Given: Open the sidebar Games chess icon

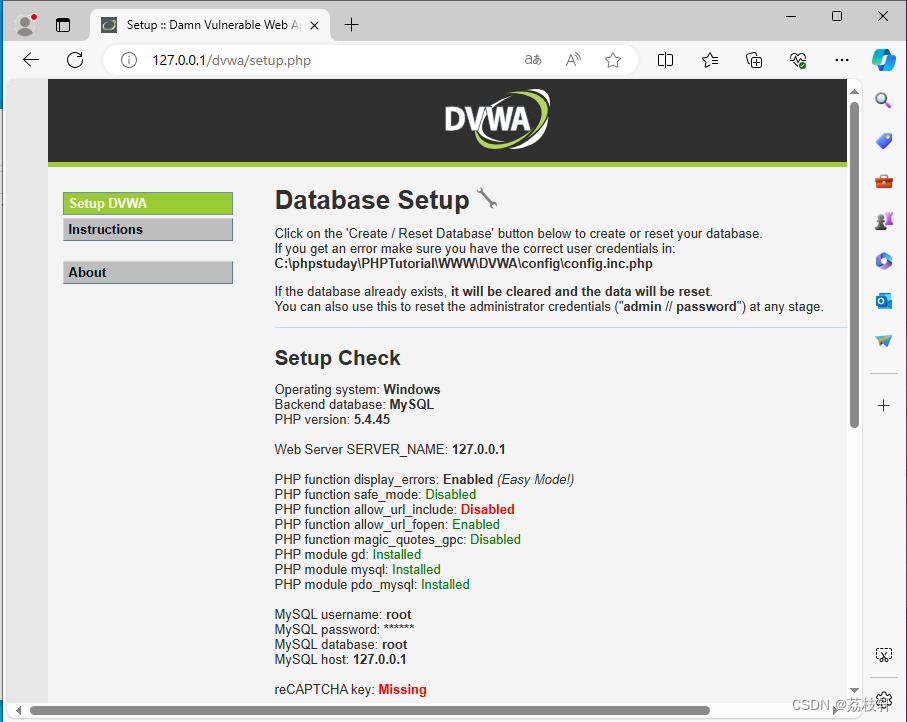Looking at the screenshot, I should [883, 220].
